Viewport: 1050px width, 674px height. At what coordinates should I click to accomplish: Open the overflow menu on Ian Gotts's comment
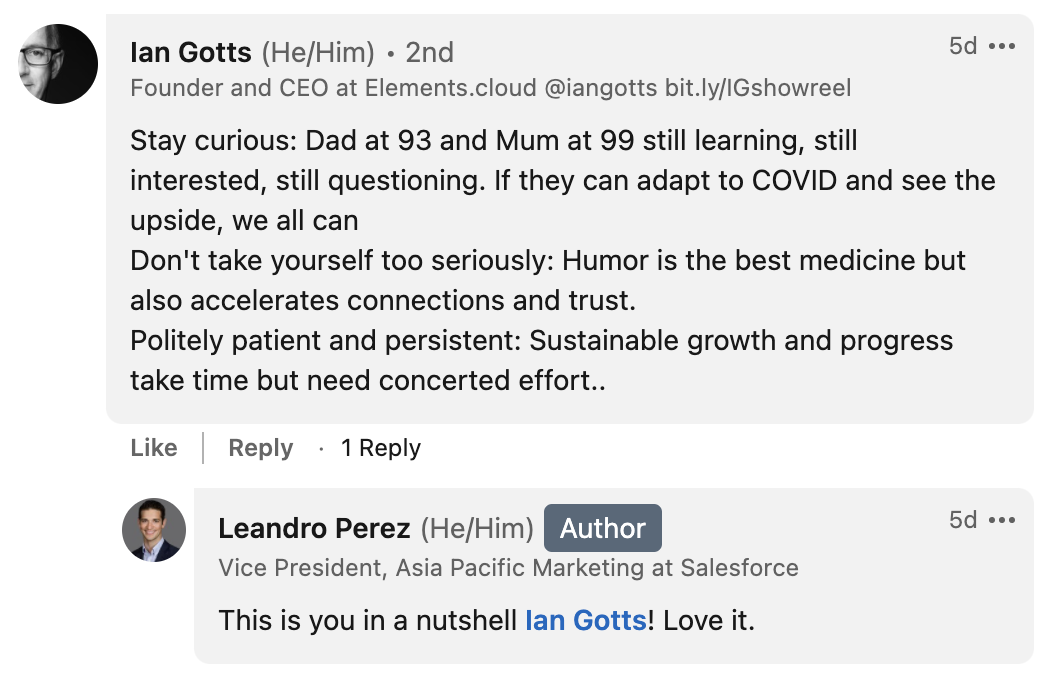point(1000,44)
